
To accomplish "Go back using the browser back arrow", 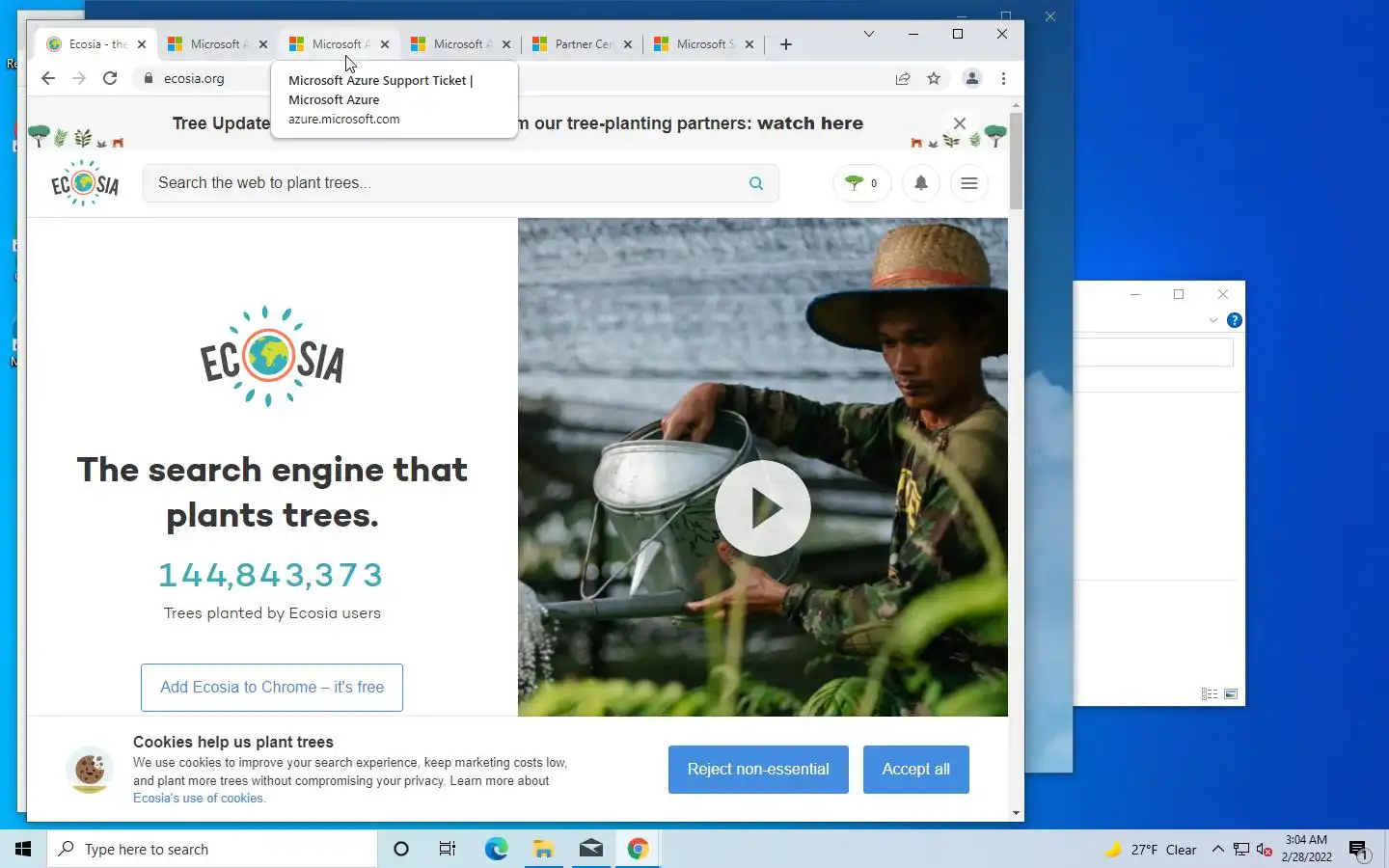I will pos(48,78).
